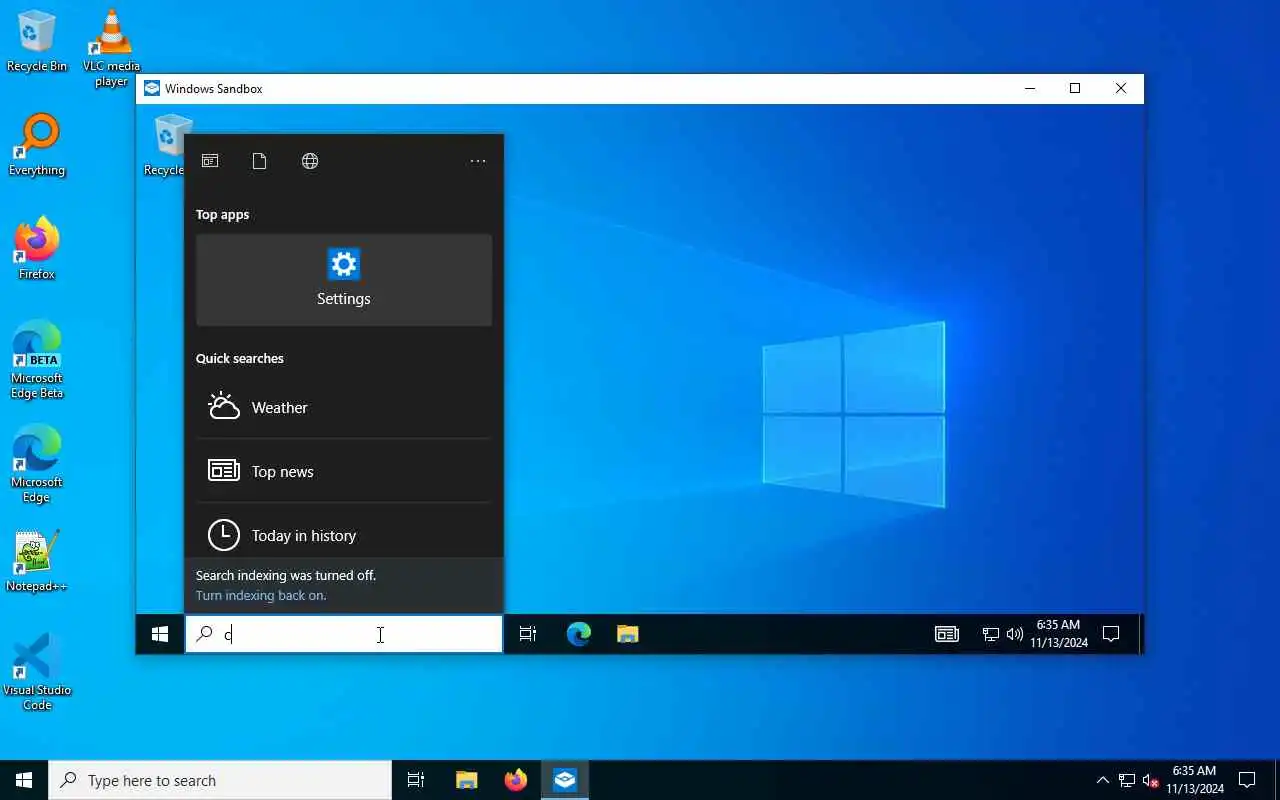Click the host Start button
Image resolution: width=1280 pixels, height=800 pixels.
[x=24, y=780]
